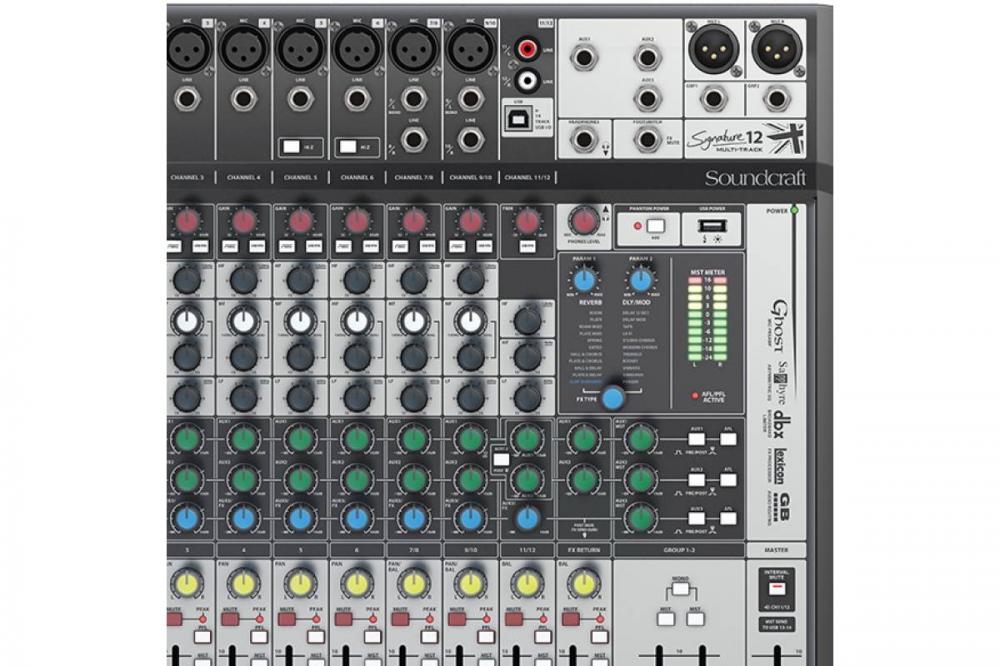This screenshot has width=1000, height=666.
Task: Toggle the 48V phantom power switch
Action: [654, 226]
